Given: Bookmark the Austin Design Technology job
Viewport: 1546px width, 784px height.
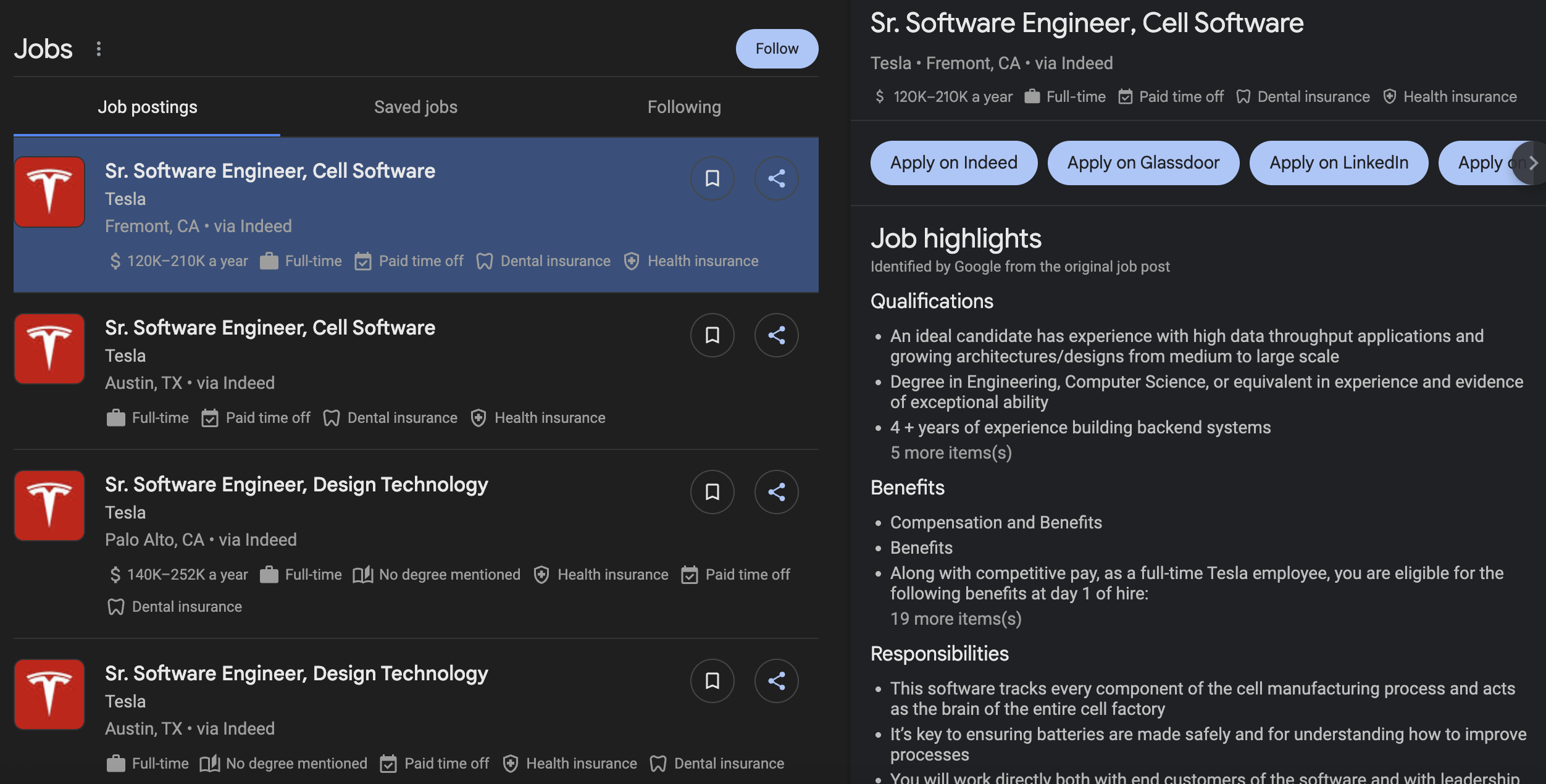Looking at the screenshot, I should 712,681.
